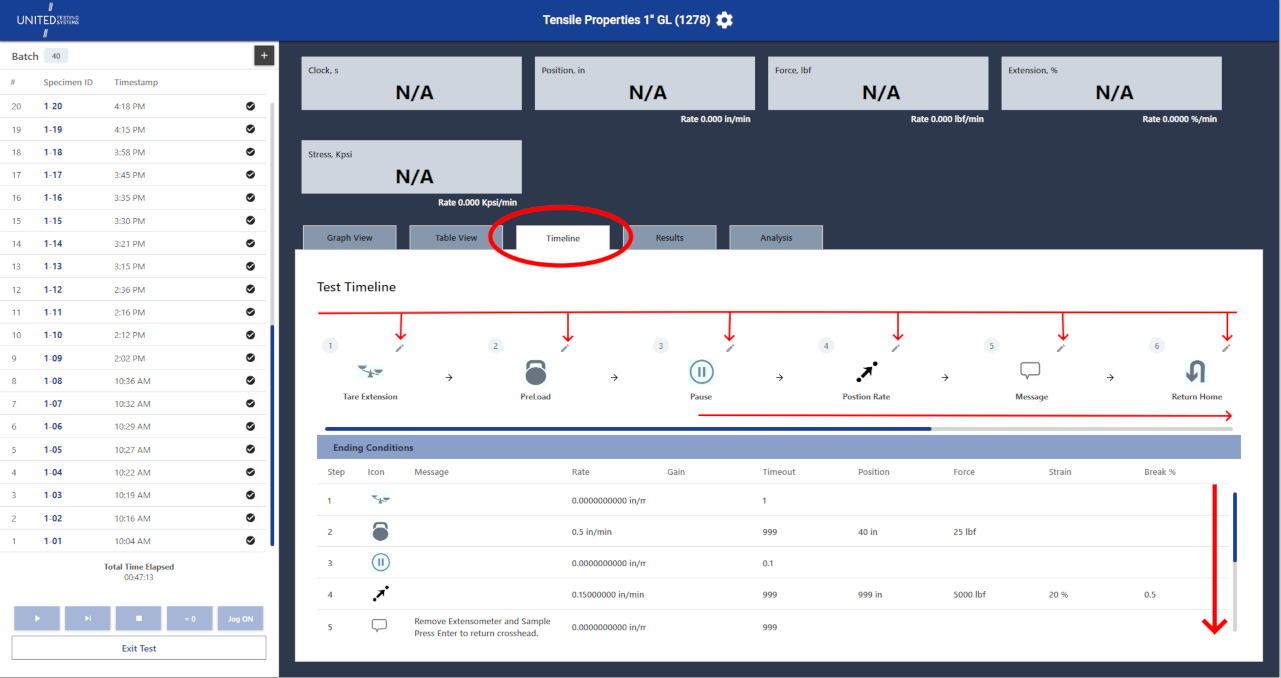Select the Postion Rate step icon in timeline
Viewport: 1281px width, 678px height.
coord(866,372)
